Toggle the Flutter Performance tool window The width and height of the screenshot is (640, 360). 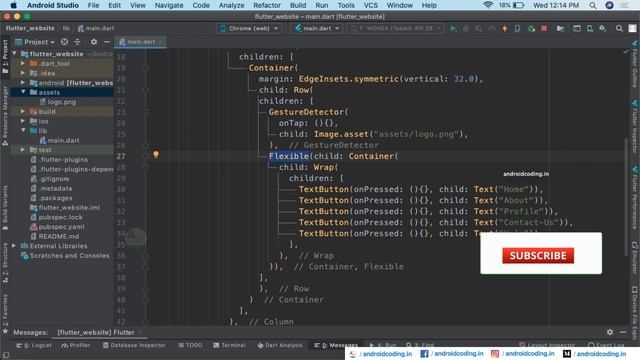coord(635,198)
